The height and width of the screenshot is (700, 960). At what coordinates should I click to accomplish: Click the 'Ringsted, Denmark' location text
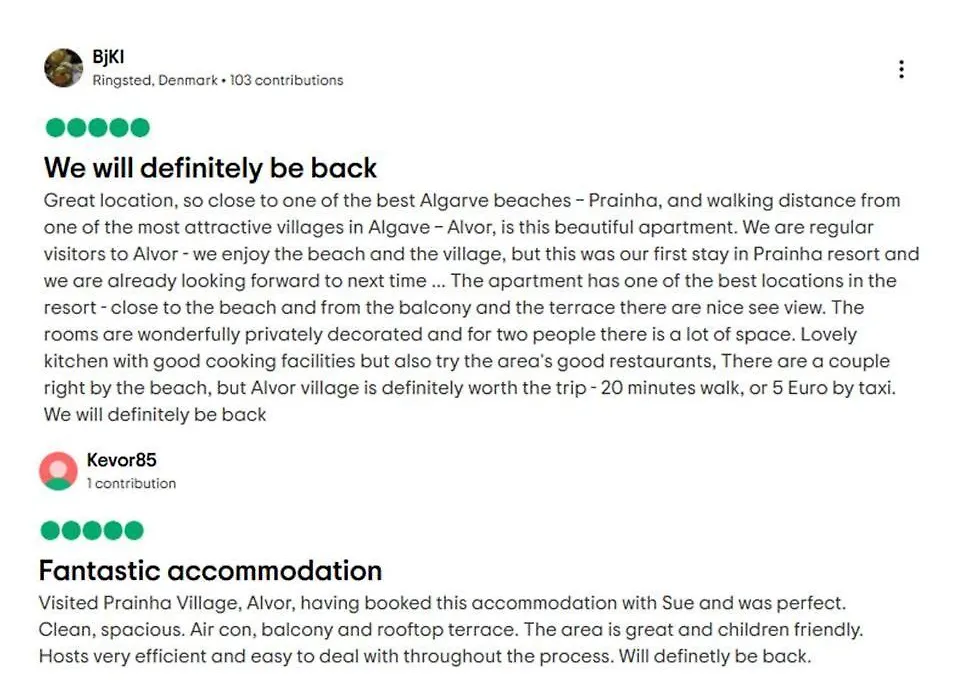click(155, 80)
